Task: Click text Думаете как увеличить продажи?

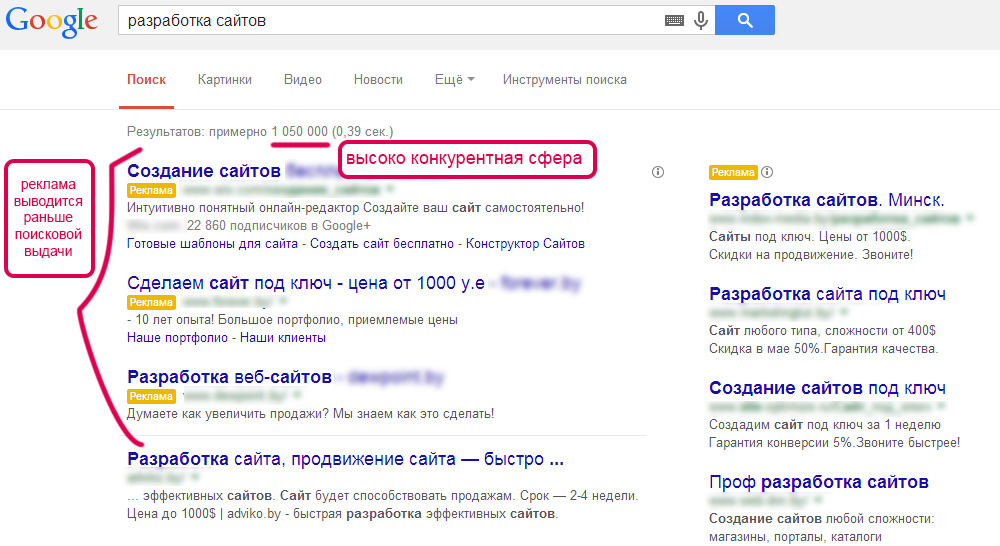Action: (x=228, y=413)
